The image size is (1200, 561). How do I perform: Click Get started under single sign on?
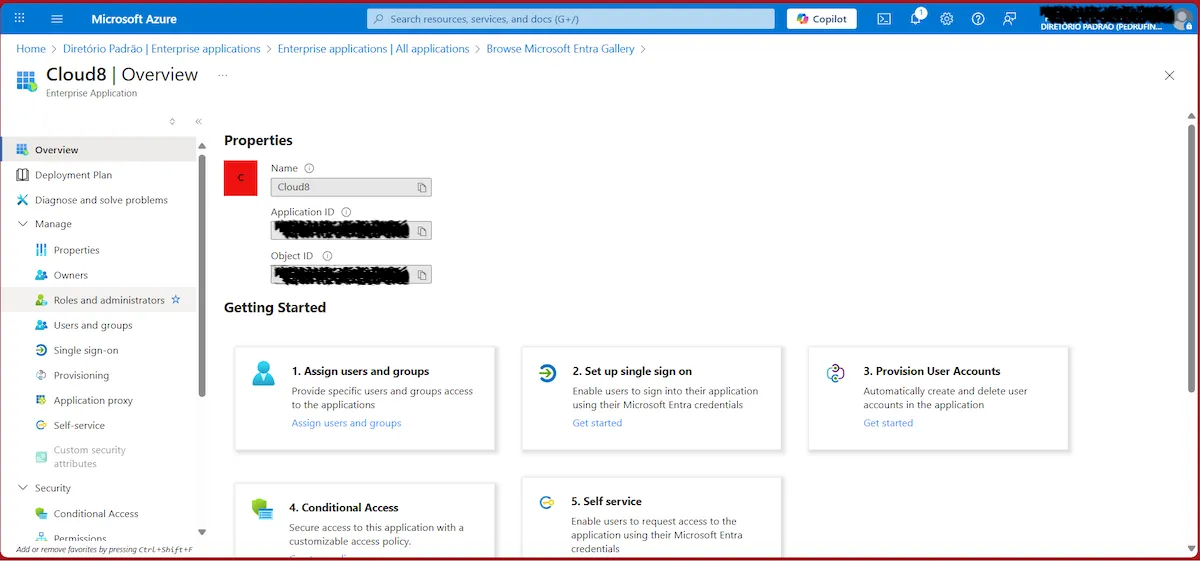(x=597, y=423)
